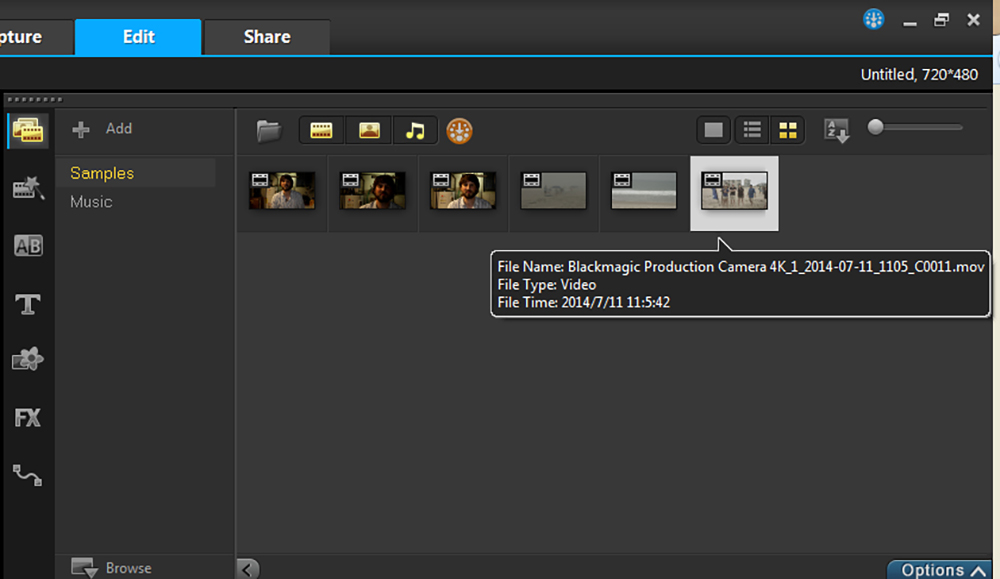The width and height of the screenshot is (1000, 579).
Task: Switch to list view
Action: click(752, 131)
